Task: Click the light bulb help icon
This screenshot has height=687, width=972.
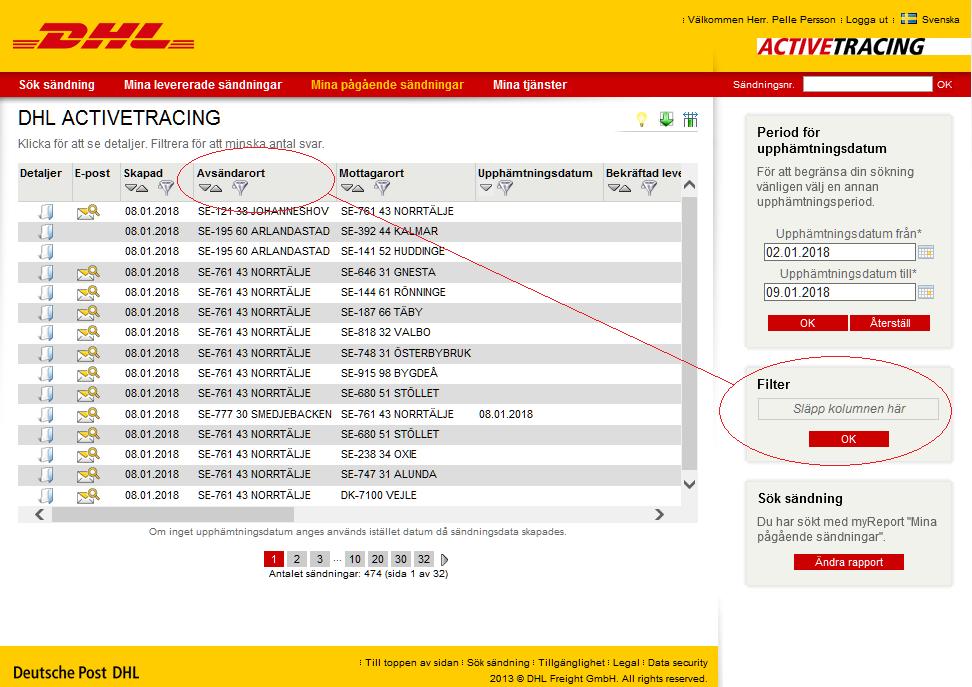Action: (x=642, y=119)
